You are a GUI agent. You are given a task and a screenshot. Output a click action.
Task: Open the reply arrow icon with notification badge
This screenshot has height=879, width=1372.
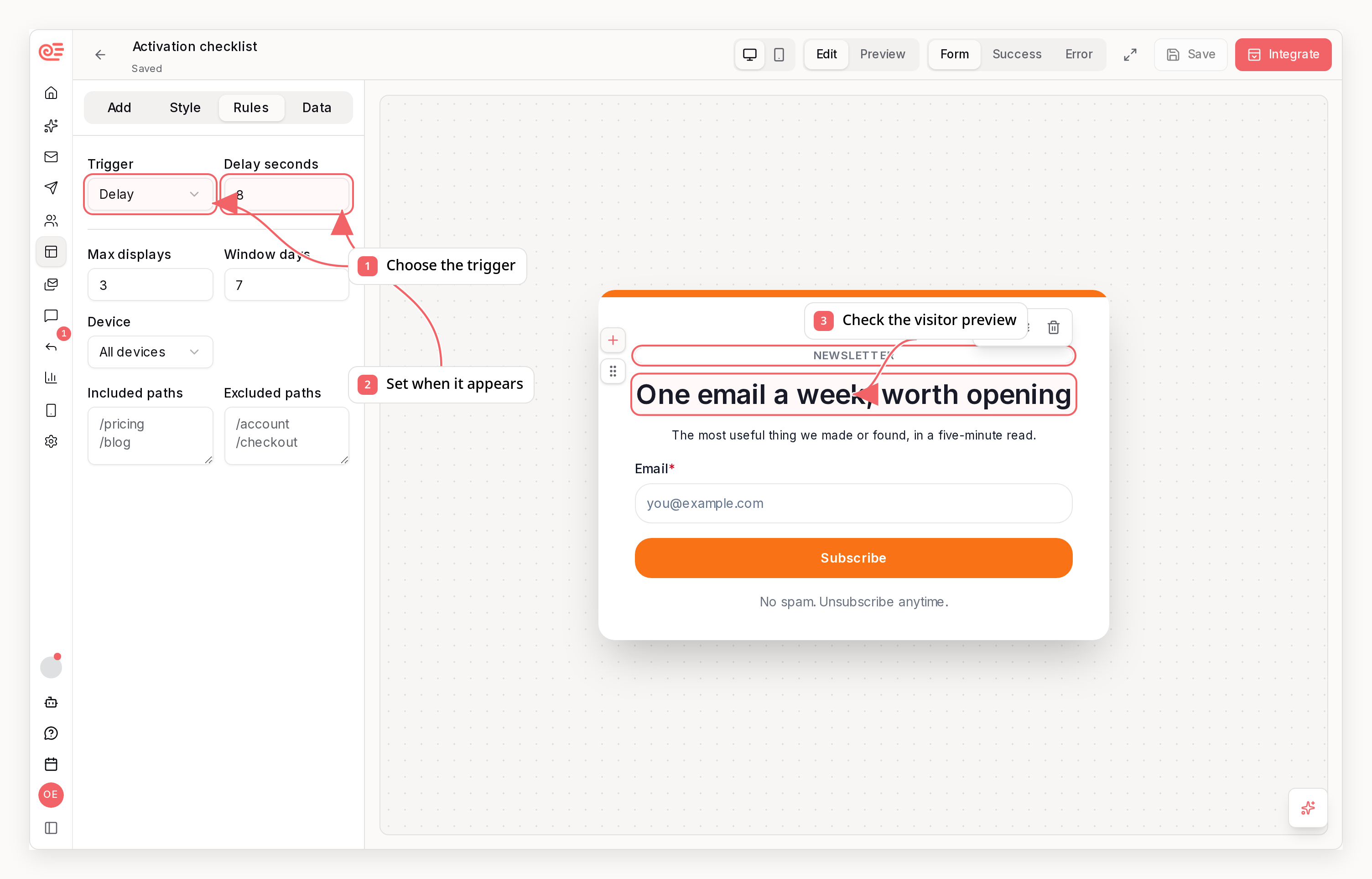click(x=51, y=346)
